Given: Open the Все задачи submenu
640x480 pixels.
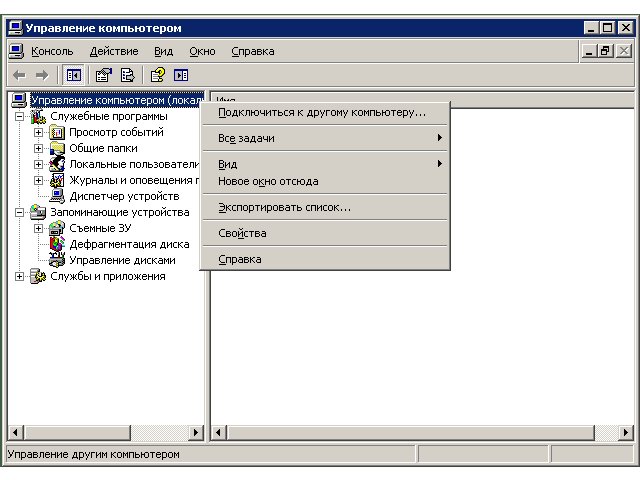Looking at the screenshot, I should pyautogui.click(x=325, y=138).
